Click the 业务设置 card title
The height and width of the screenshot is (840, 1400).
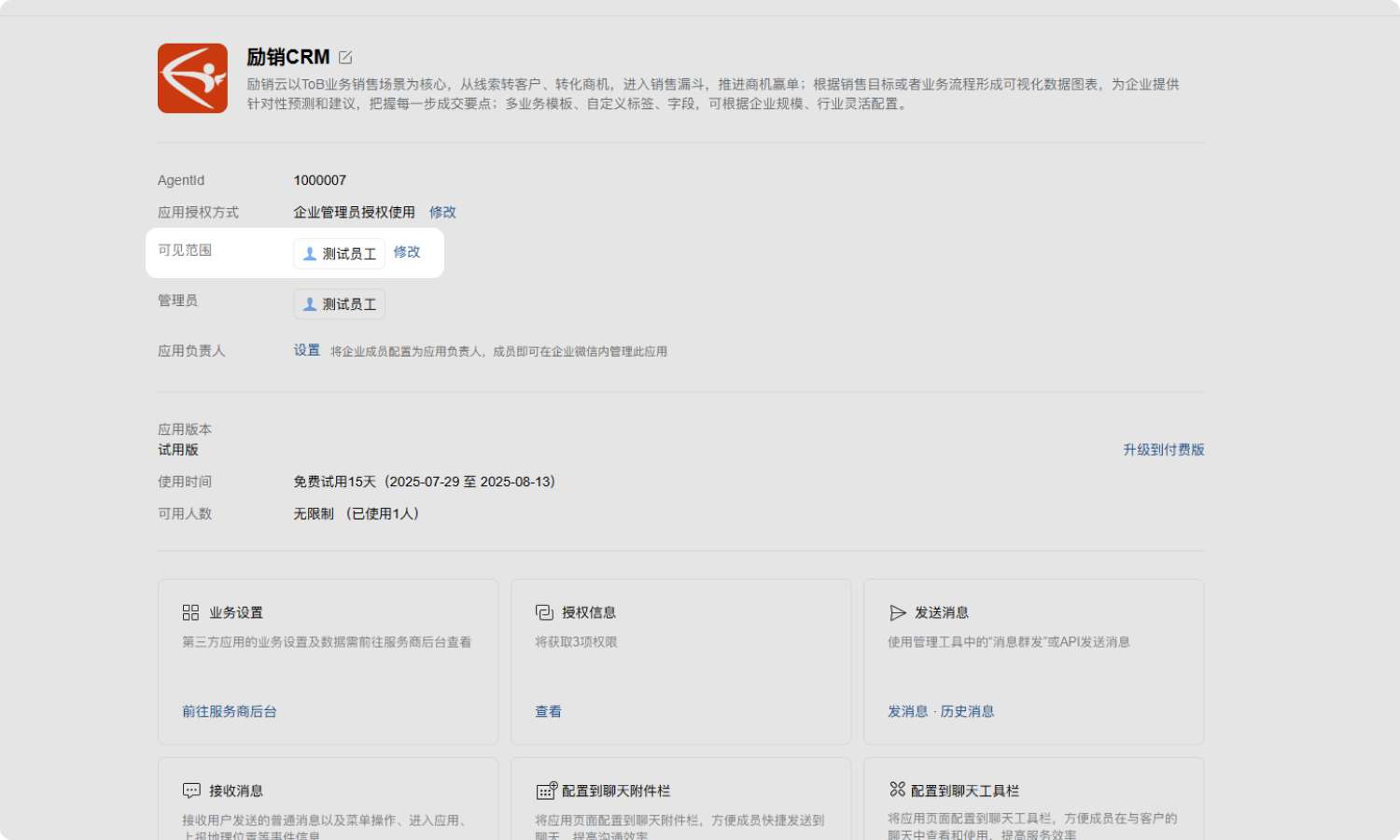[x=236, y=612]
